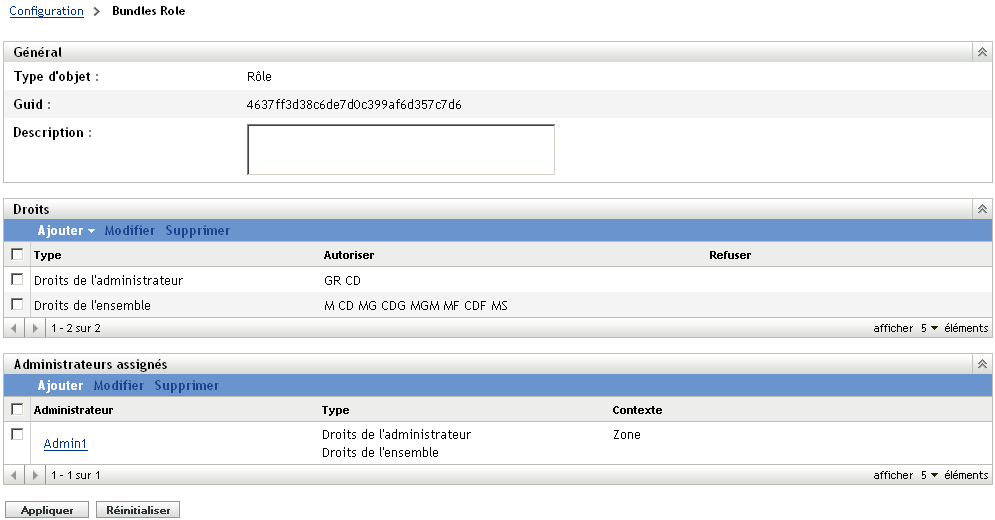Click the 'Zone' context cell
The width and height of the screenshot is (995, 520).
pos(627,435)
